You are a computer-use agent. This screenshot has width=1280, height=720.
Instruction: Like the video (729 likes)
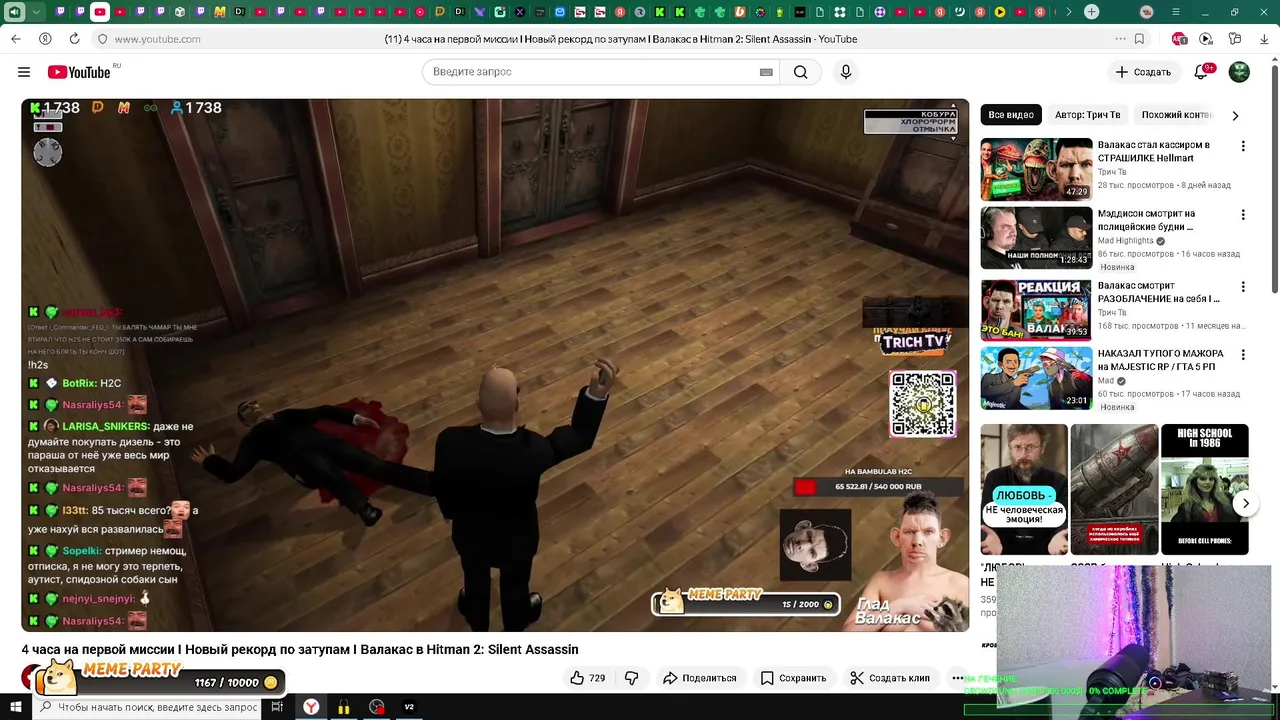(x=587, y=678)
